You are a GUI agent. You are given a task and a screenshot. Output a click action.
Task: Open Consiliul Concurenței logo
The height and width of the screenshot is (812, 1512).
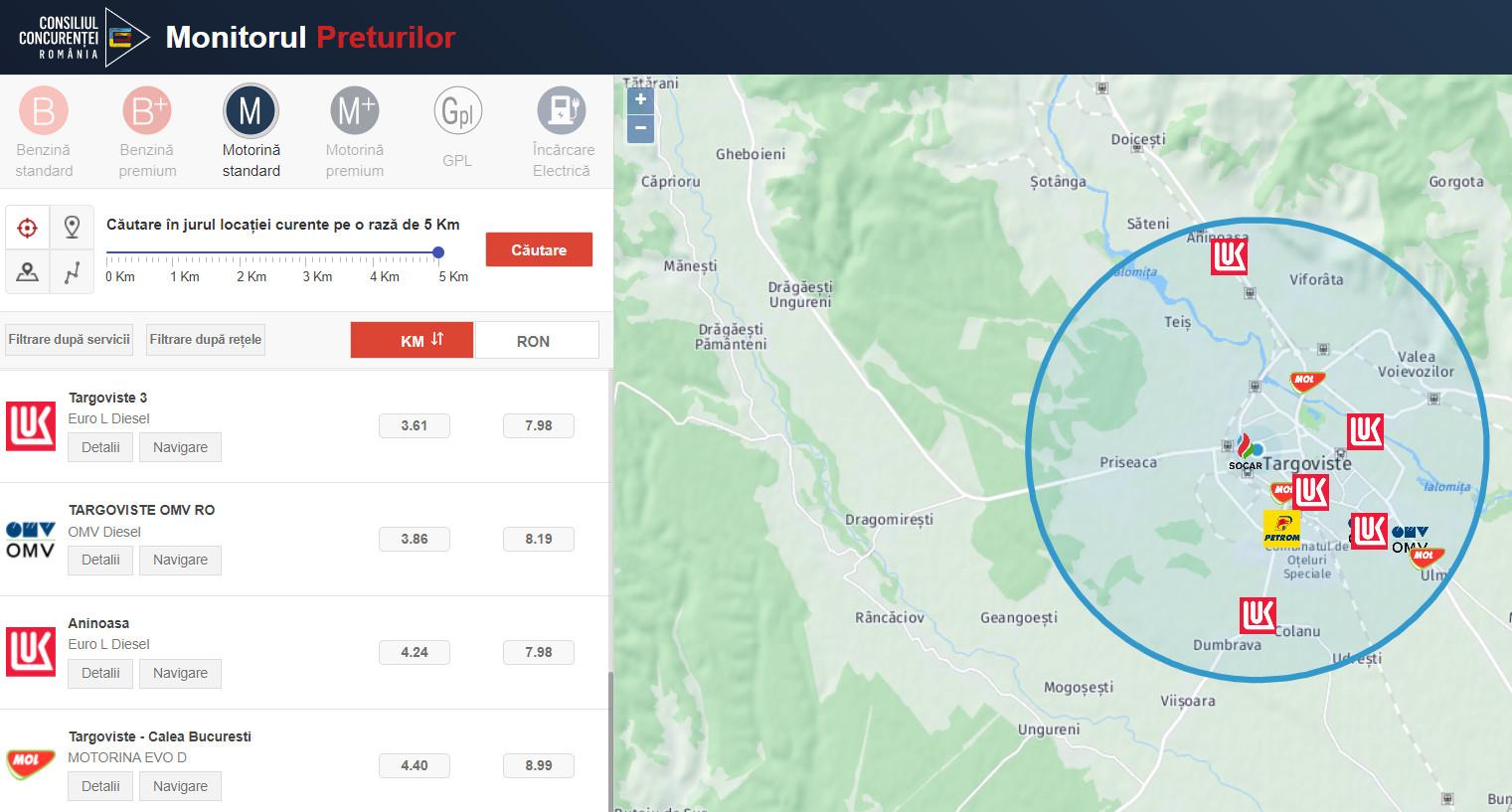[x=84, y=37]
